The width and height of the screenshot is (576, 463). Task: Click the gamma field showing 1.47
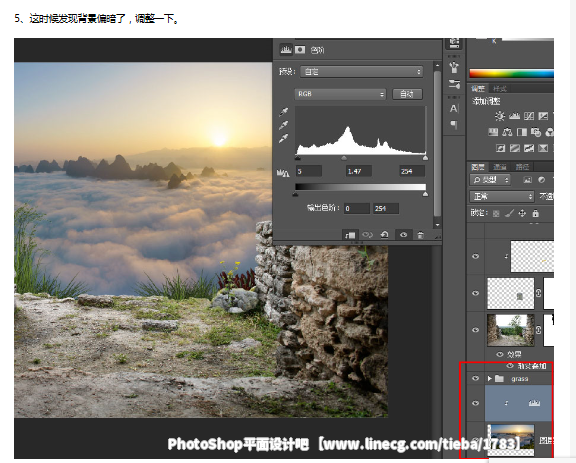tap(359, 171)
